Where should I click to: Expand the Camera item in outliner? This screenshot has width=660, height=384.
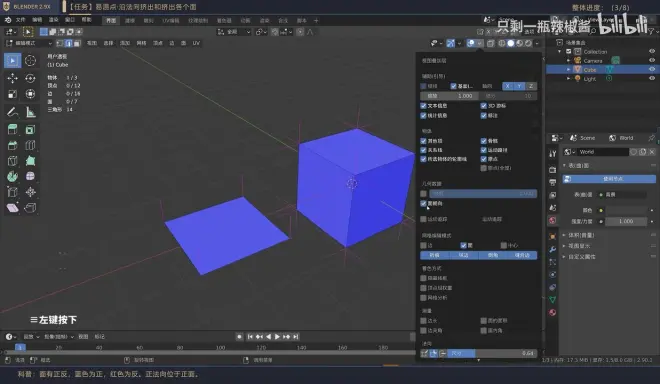coord(569,61)
